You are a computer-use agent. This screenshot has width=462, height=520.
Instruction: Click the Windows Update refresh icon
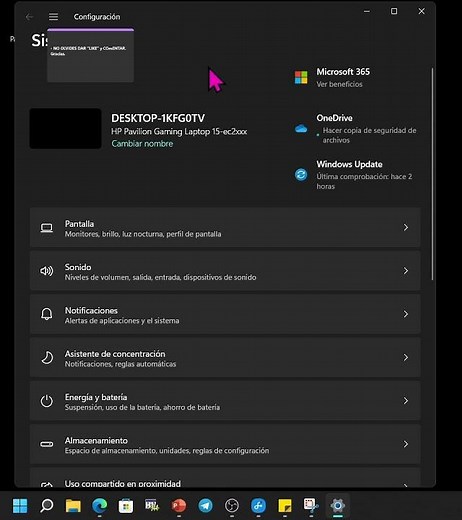[x=301, y=174]
